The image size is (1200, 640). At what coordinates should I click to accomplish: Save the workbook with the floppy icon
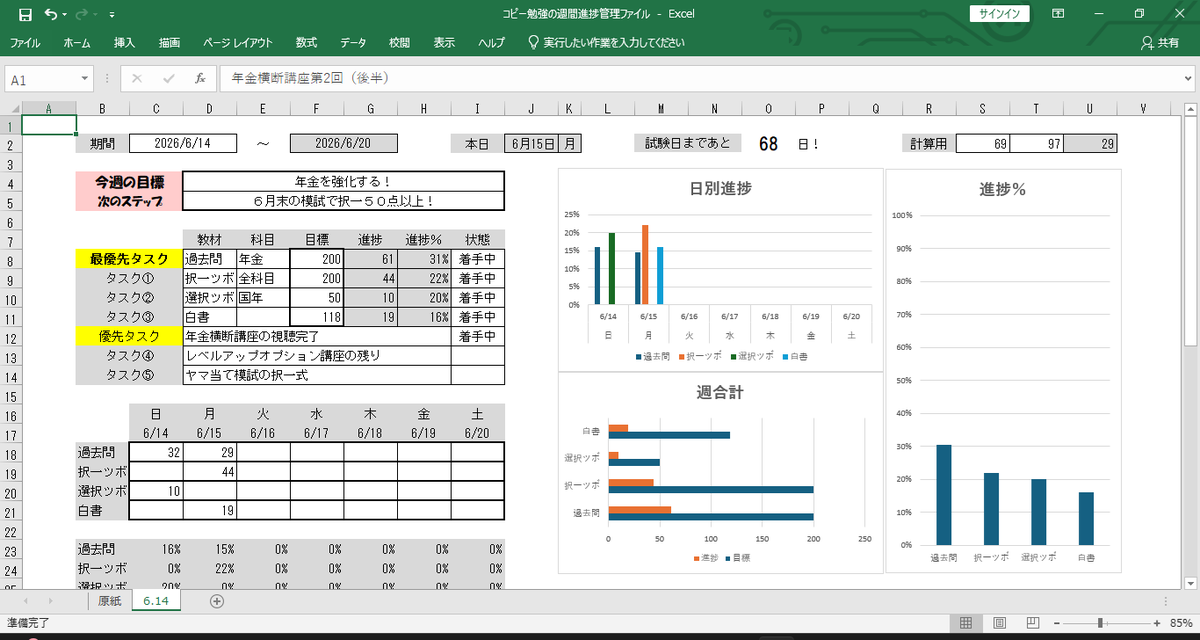pyautogui.click(x=25, y=14)
